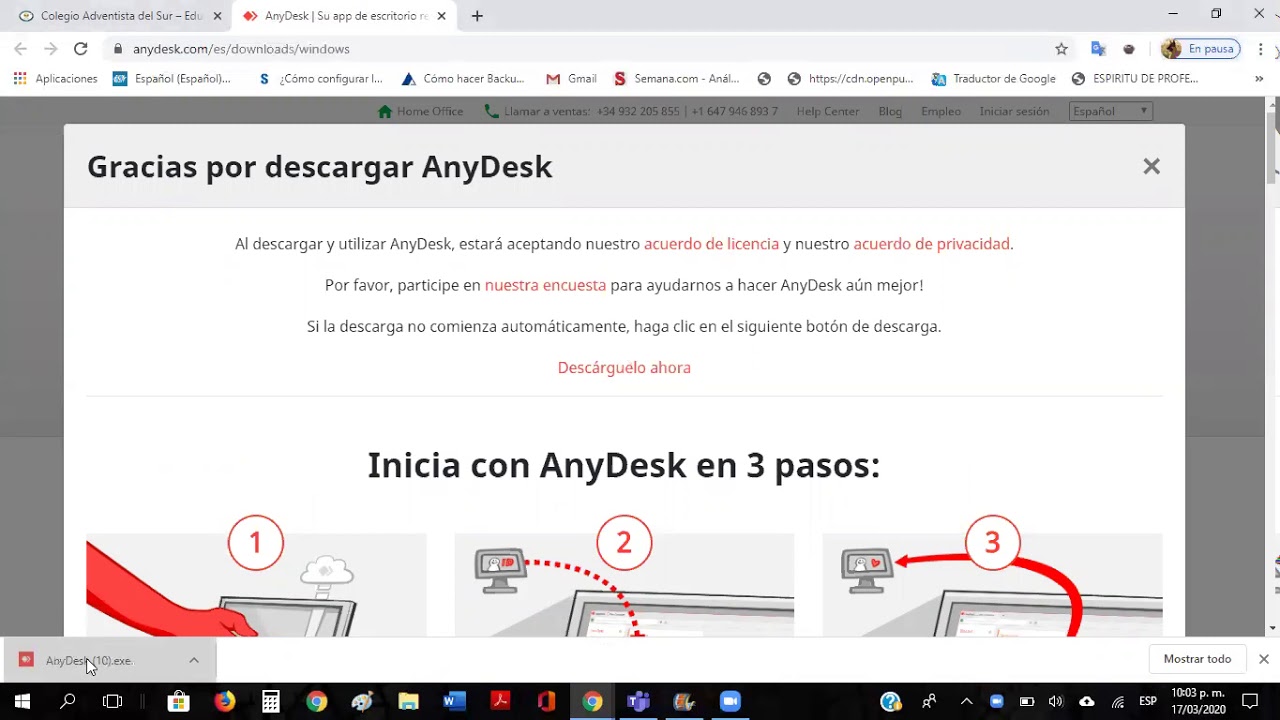Show hidden system tray icons
This screenshot has height=720, width=1280.
click(966, 701)
